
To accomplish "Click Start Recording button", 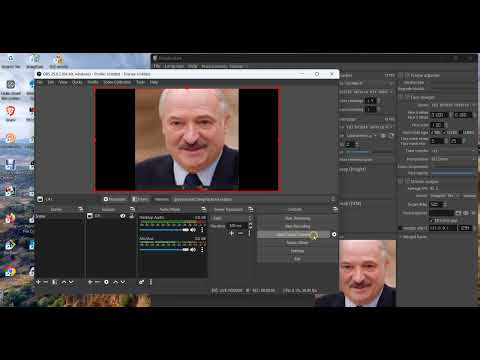I will [x=297, y=226].
